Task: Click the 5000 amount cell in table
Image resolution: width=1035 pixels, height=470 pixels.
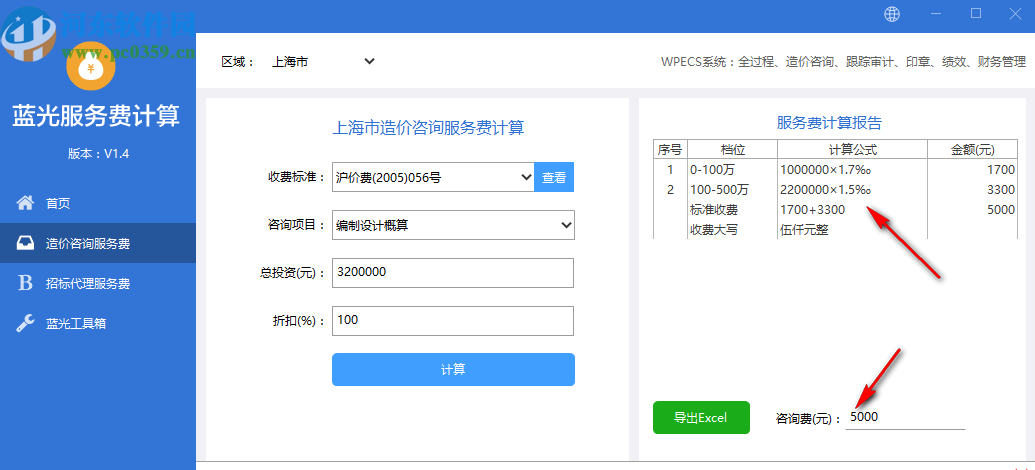Action: 972,210
